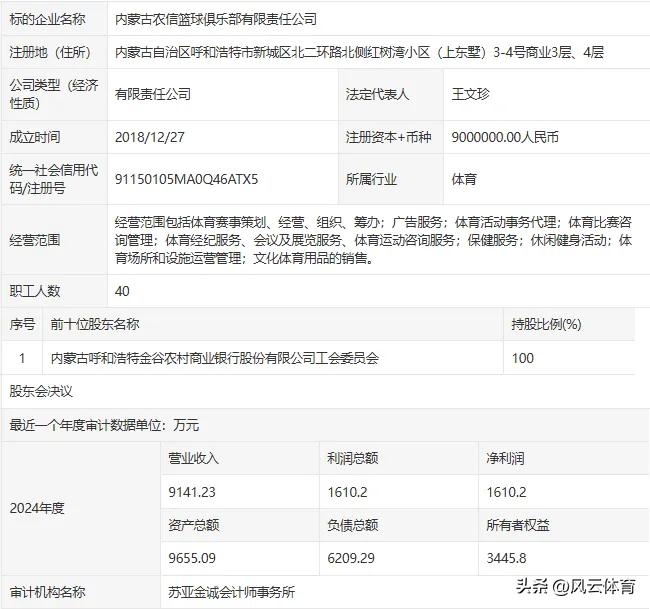Click the 负债总额 header
650x609 pixels.
tap(353, 525)
